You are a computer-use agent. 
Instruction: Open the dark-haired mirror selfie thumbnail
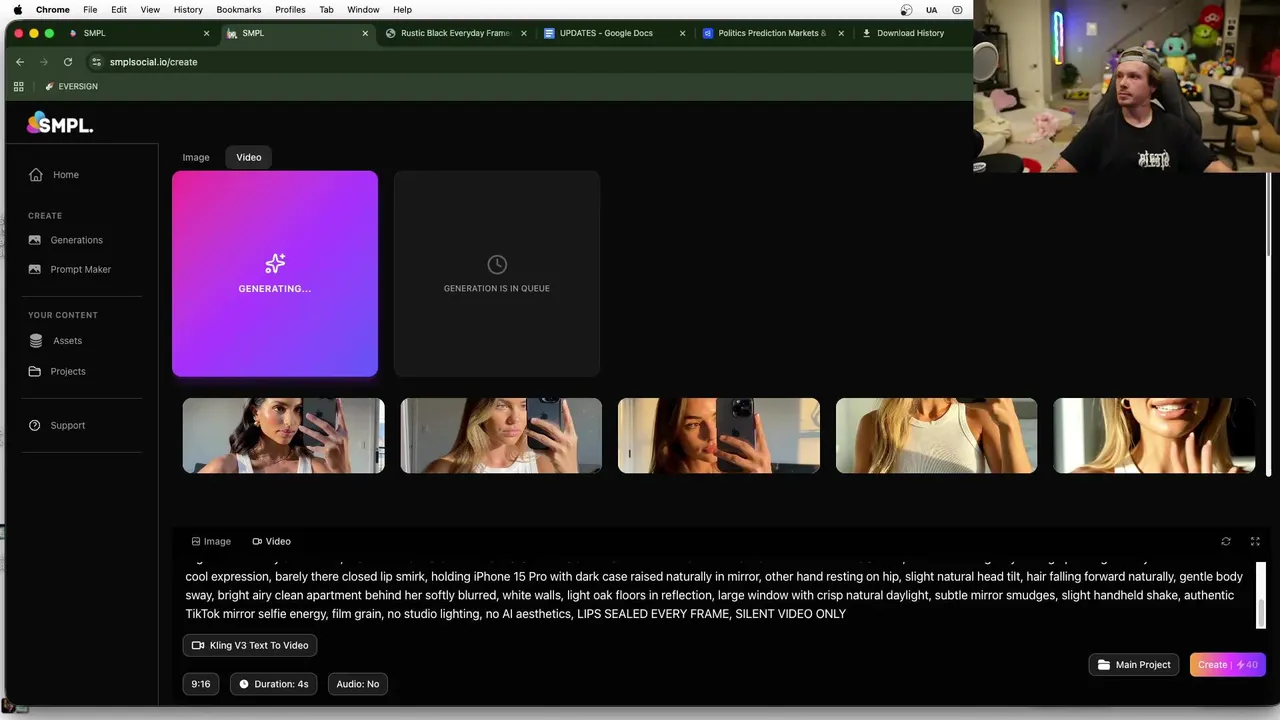pyautogui.click(x=283, y=435)
